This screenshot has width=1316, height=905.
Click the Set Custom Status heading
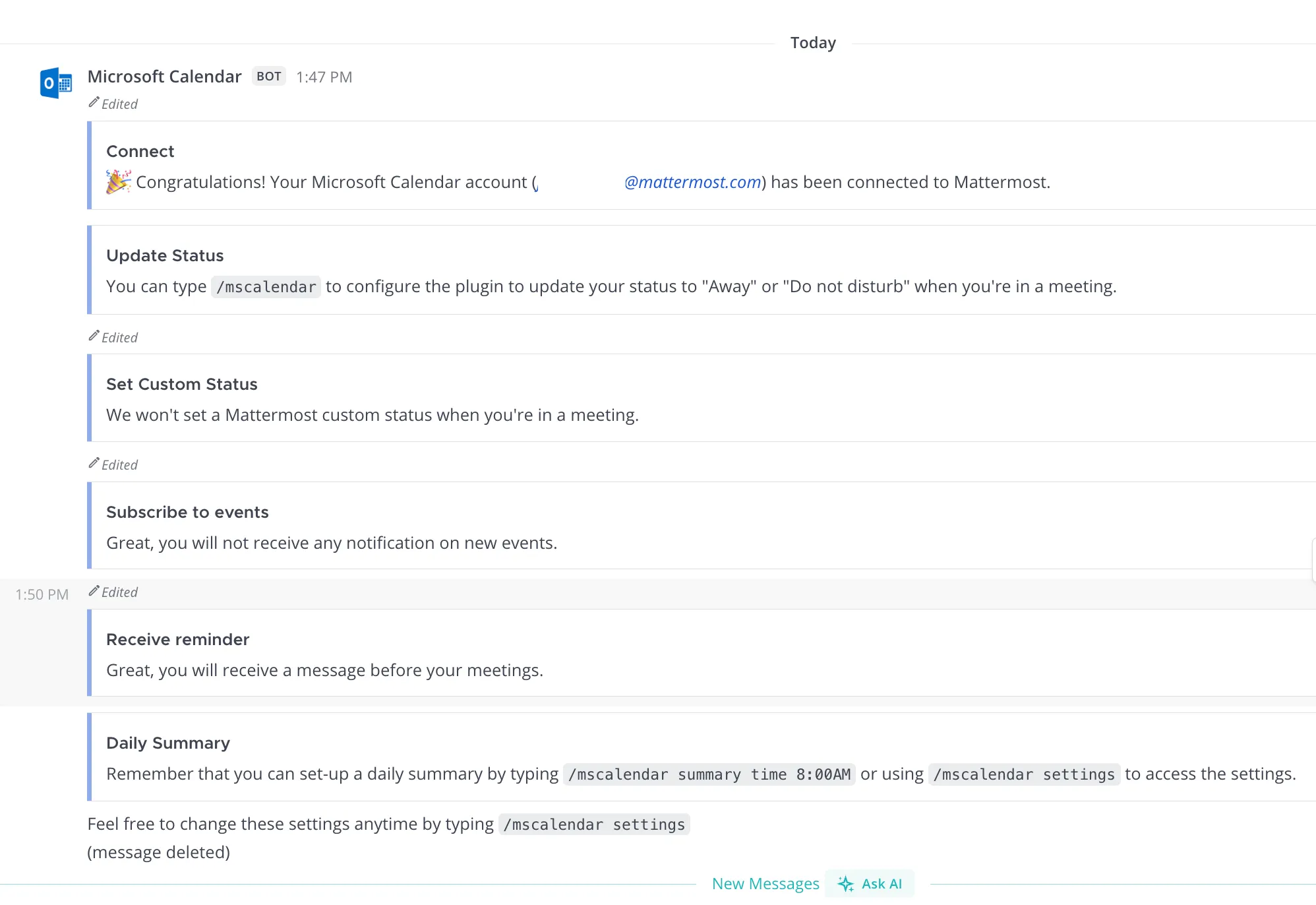pyautogui.click(x=182, y=384)
